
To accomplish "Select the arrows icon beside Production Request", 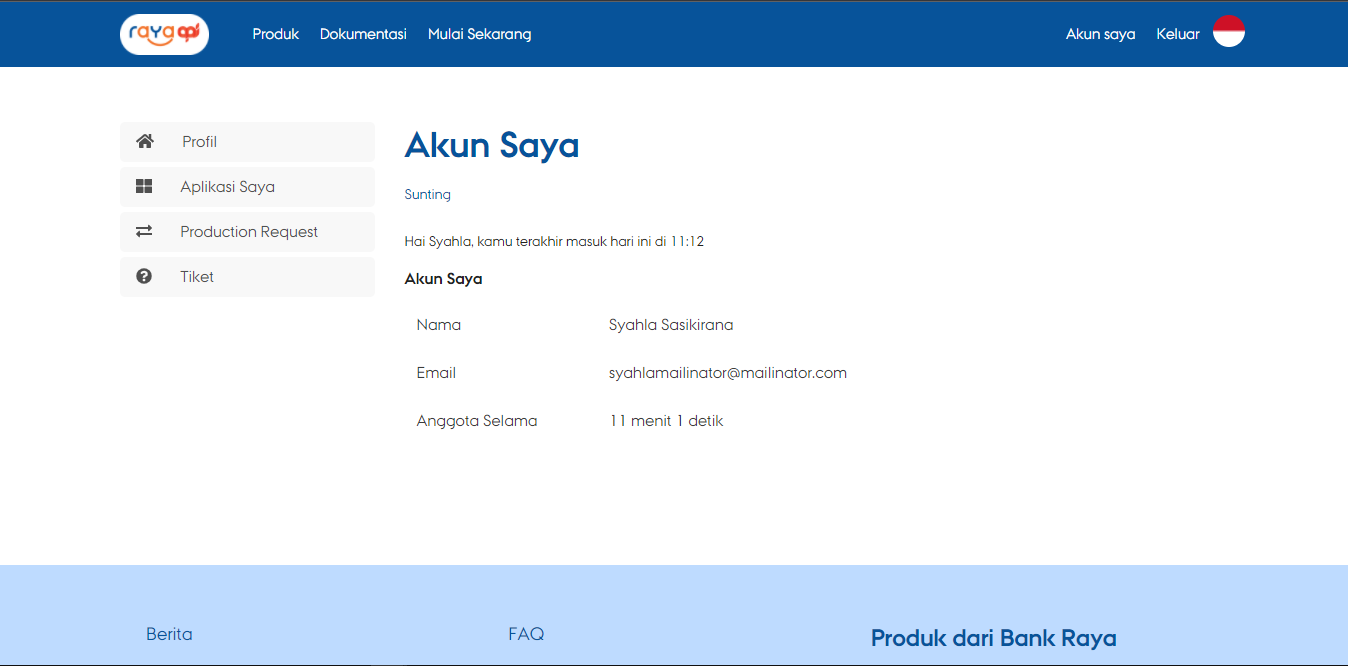I will tap(144, 231).
